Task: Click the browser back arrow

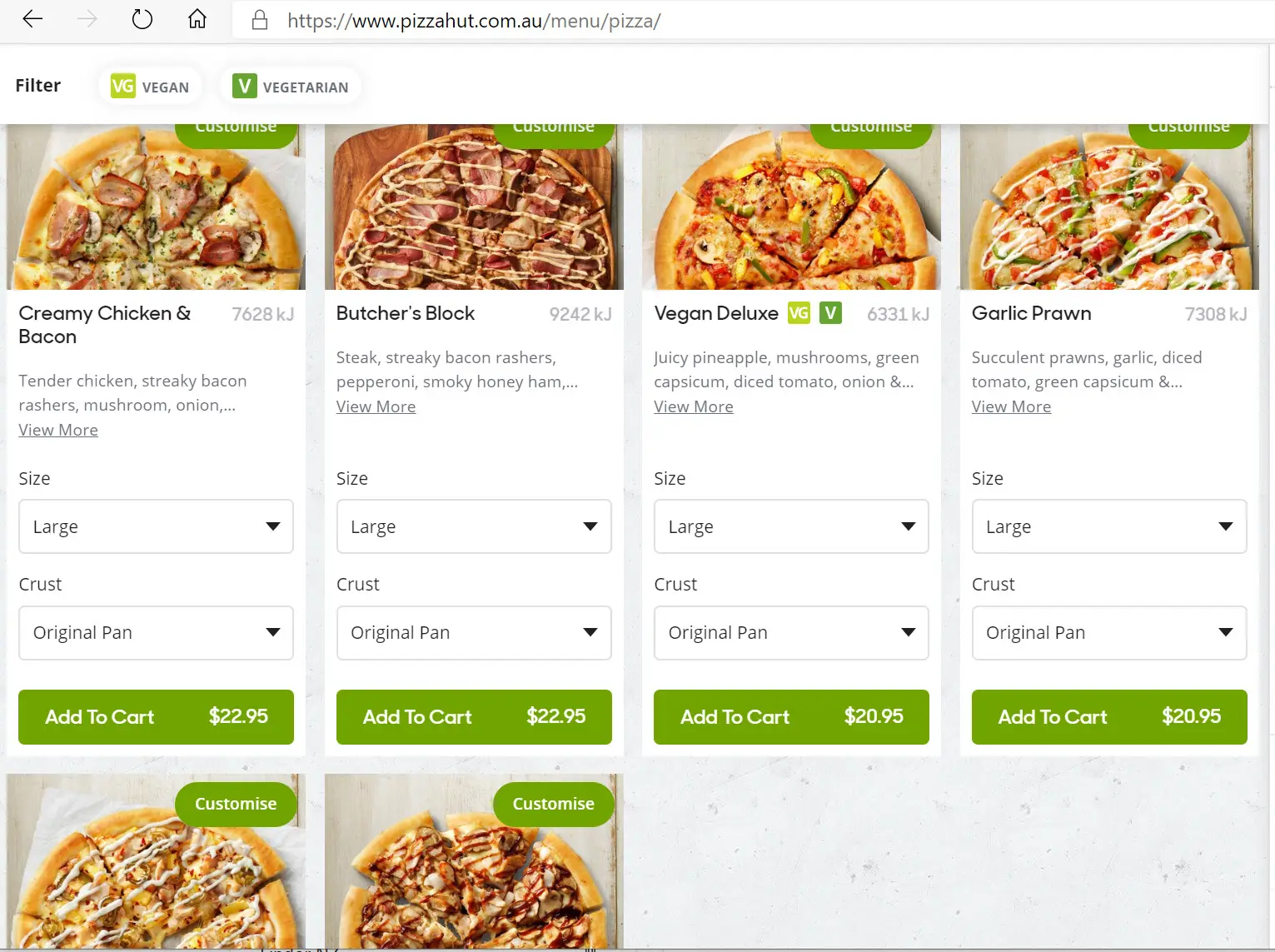Action: (x=32, y=19)
